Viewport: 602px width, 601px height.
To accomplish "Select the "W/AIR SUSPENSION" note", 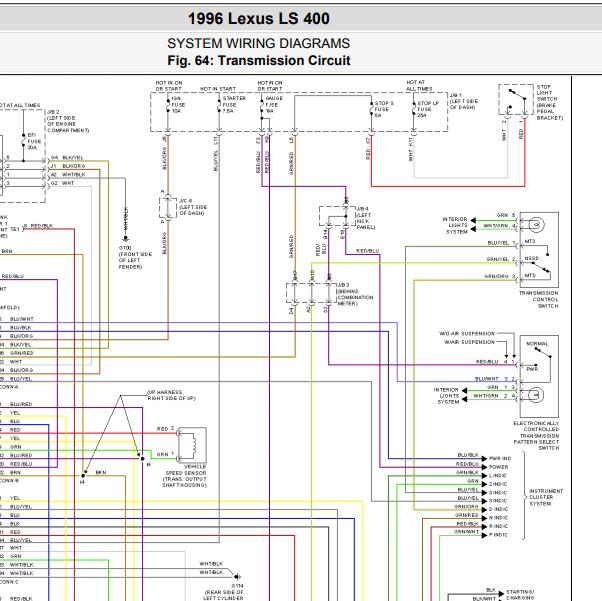I will pyautogui.click(x=469, y=342).
